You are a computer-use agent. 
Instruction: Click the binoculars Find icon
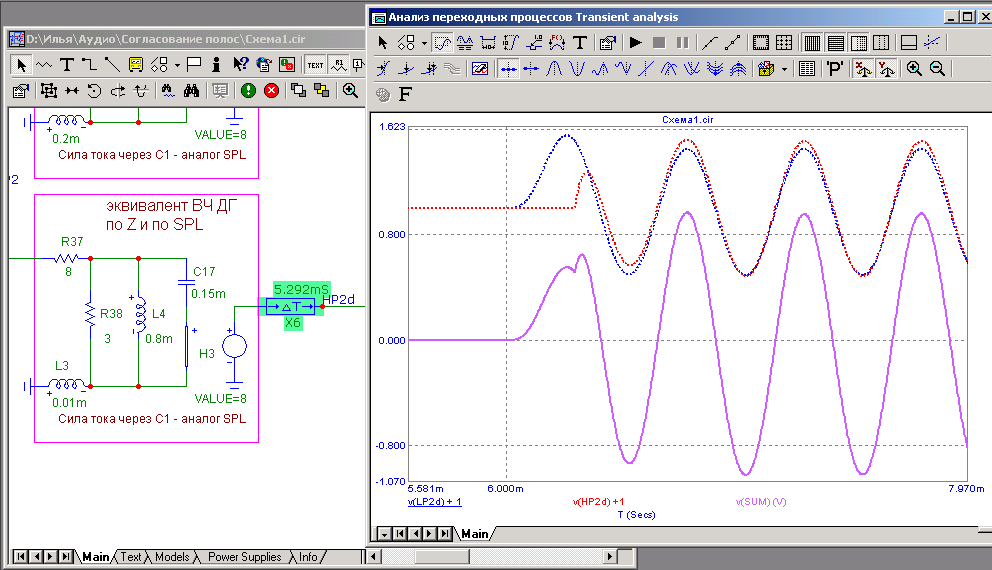(193, 91)
